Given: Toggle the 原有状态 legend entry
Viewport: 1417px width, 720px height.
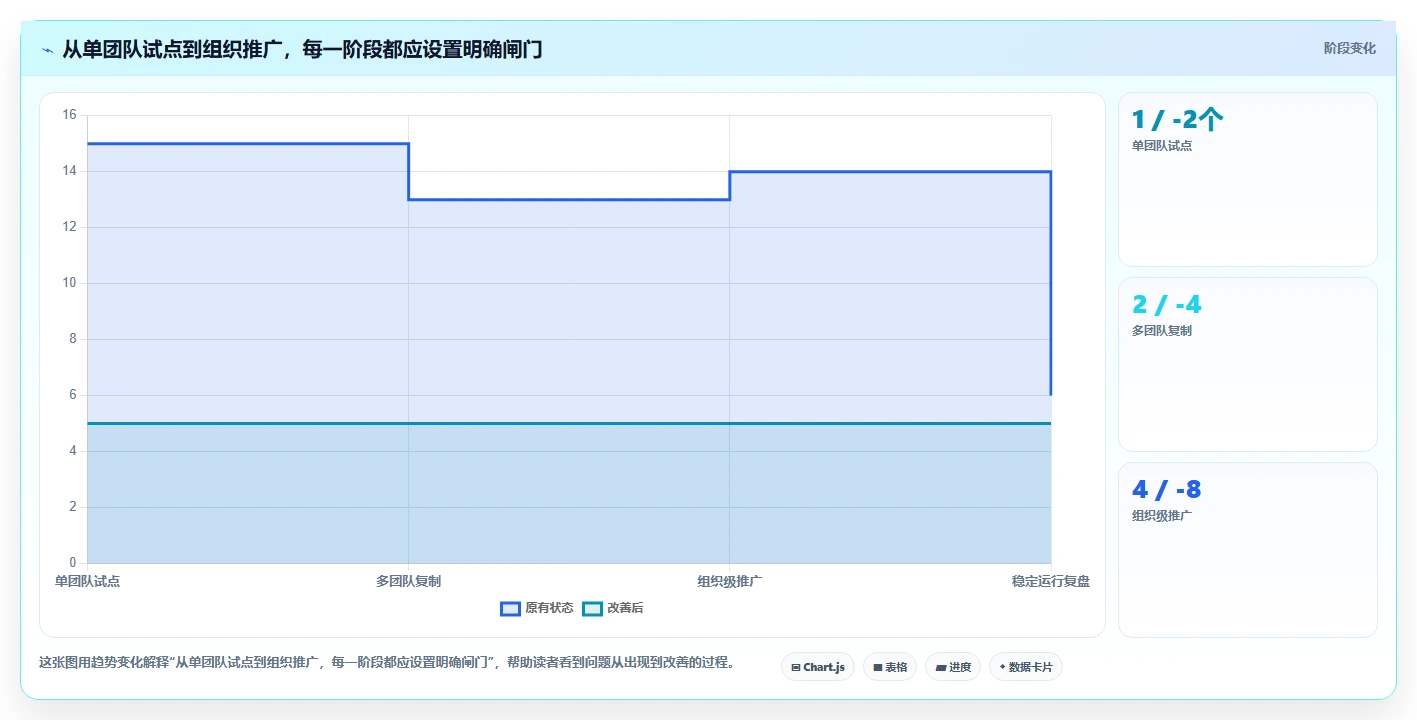Looking at the screenshot, I should point(537,608).
